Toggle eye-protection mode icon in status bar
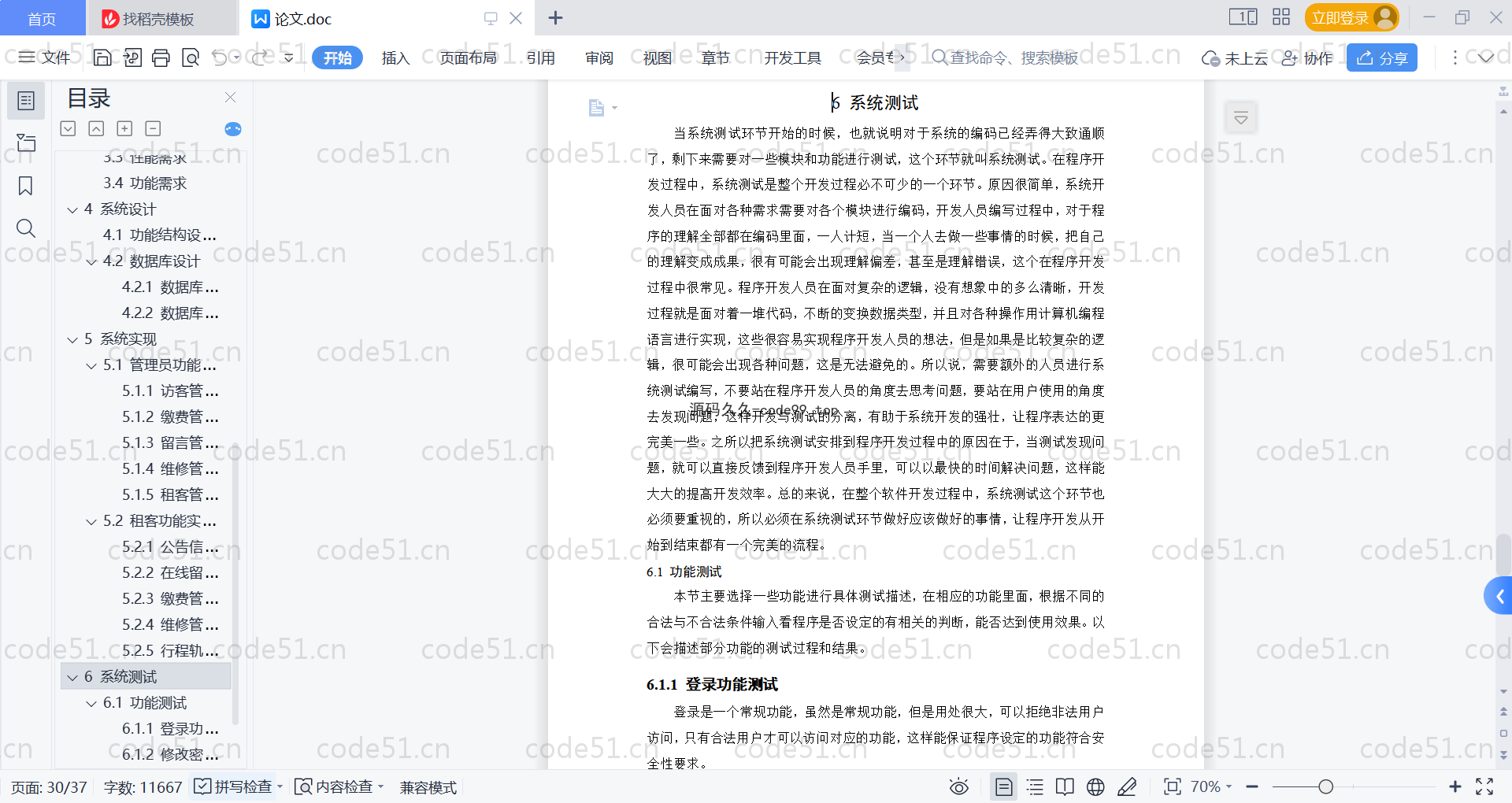 coord(958,786)
